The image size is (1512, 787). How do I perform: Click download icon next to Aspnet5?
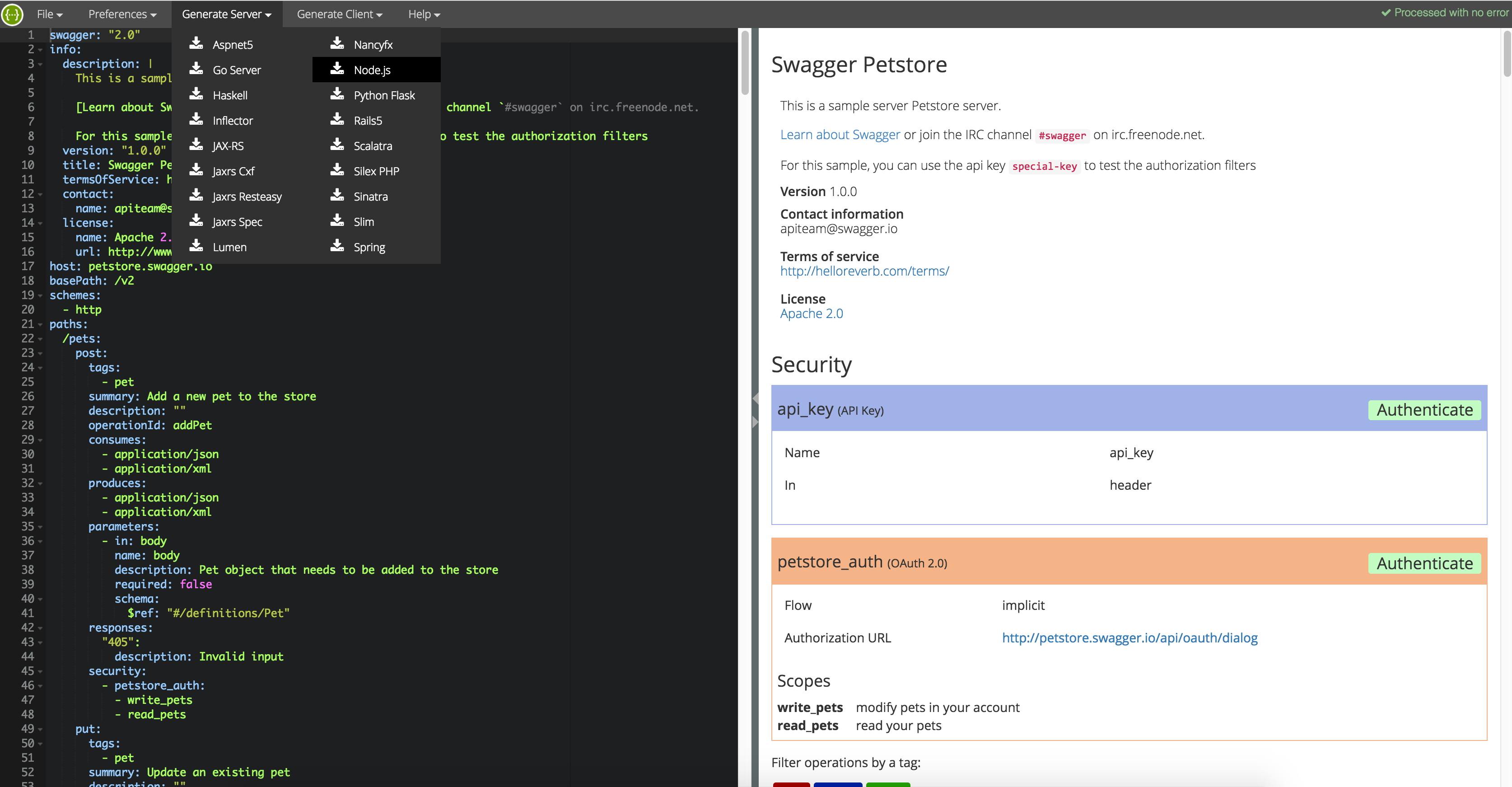coord(196,43)
